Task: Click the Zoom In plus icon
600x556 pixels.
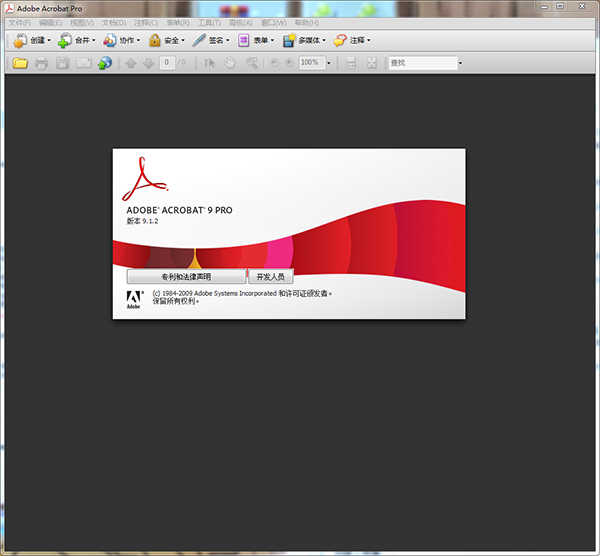Action: click(290, 62)
